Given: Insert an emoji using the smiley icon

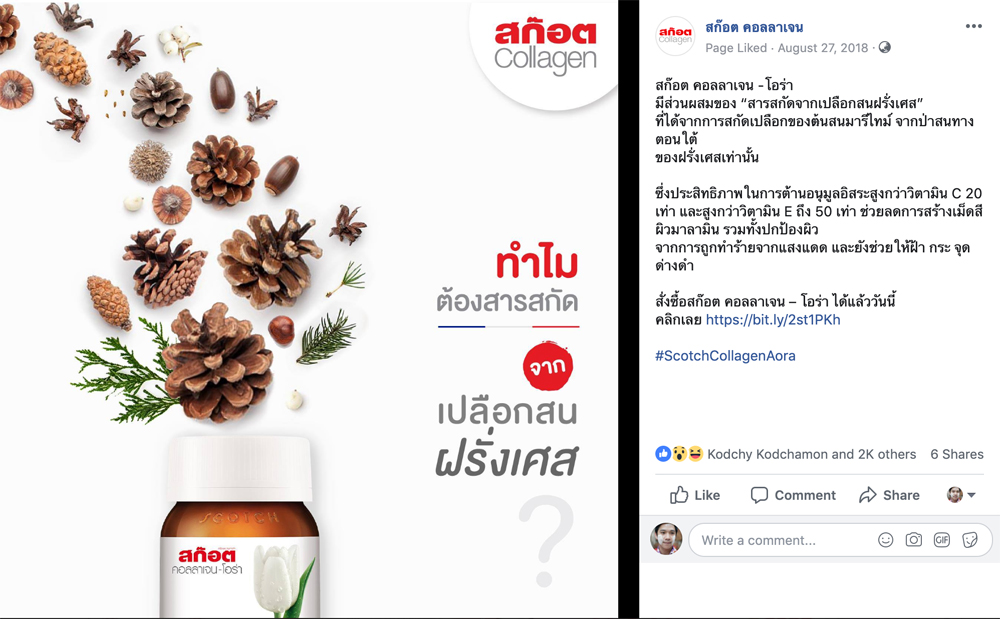Looking at the screenshot, I should click(x=885, y=540).
